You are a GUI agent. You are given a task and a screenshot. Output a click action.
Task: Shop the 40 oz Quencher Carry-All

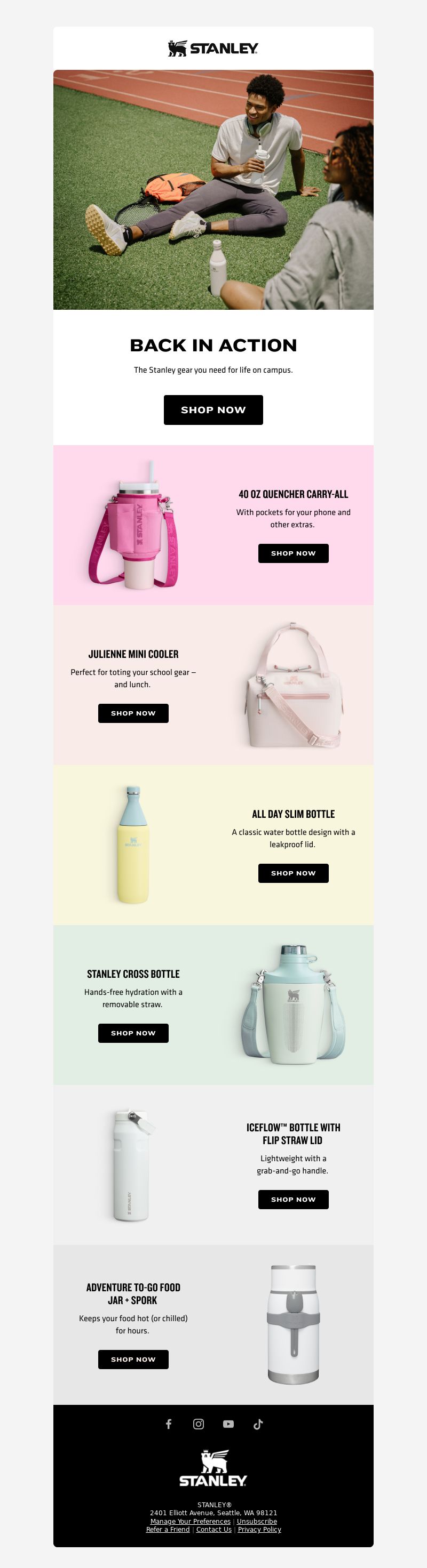(x=293, y=553)
